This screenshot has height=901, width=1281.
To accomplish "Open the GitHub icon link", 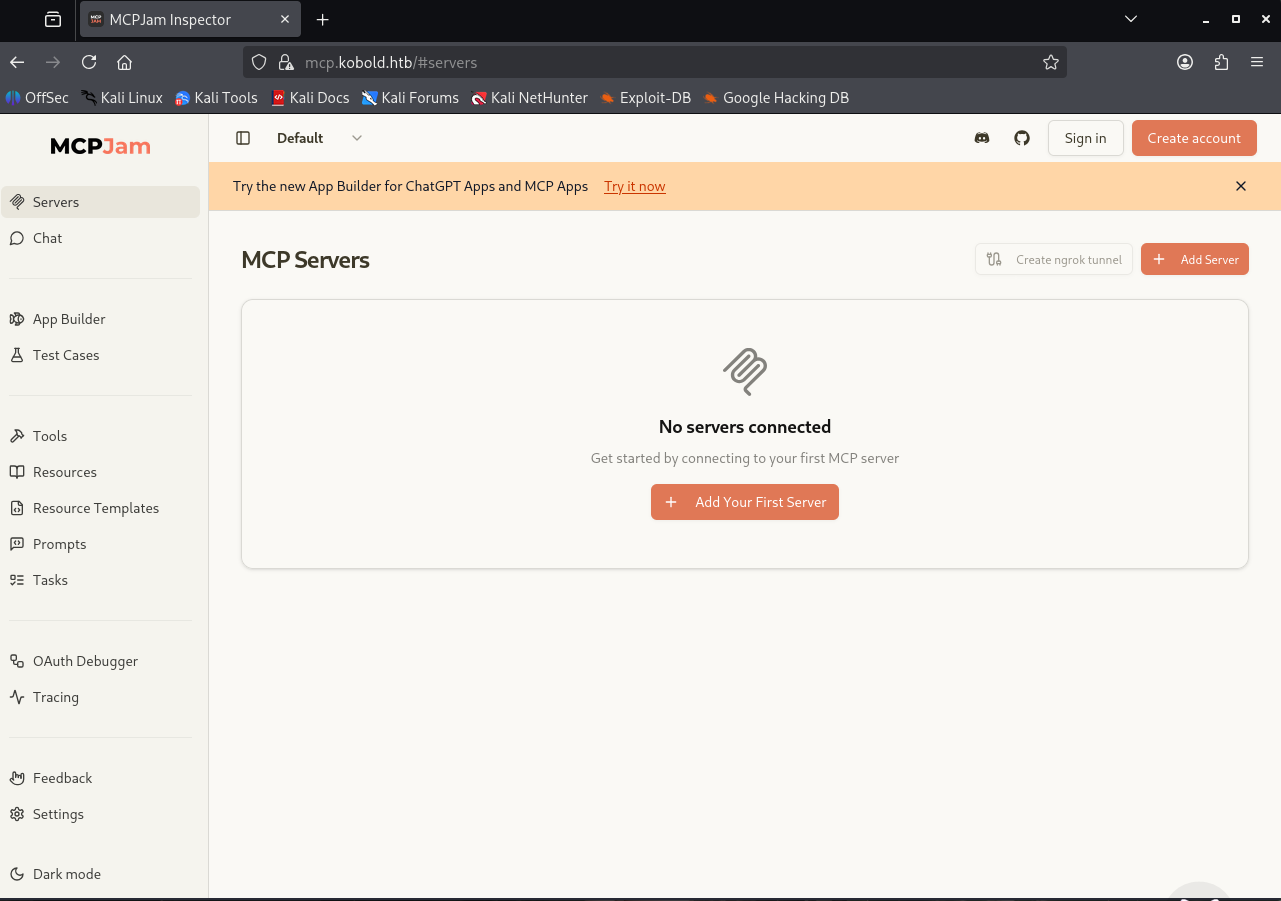I will tap(1022, 138).
